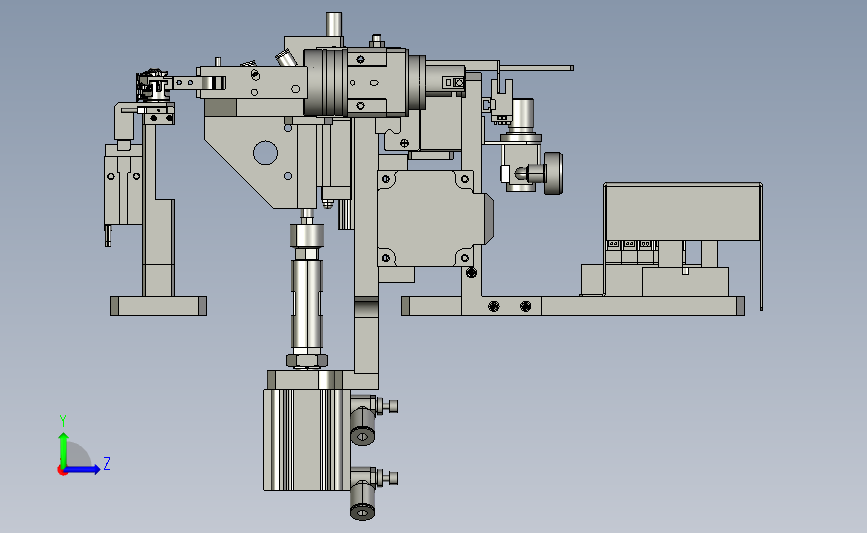Select the large rectangular cover box on the right

pyautogui.click(x=683, y=212)
